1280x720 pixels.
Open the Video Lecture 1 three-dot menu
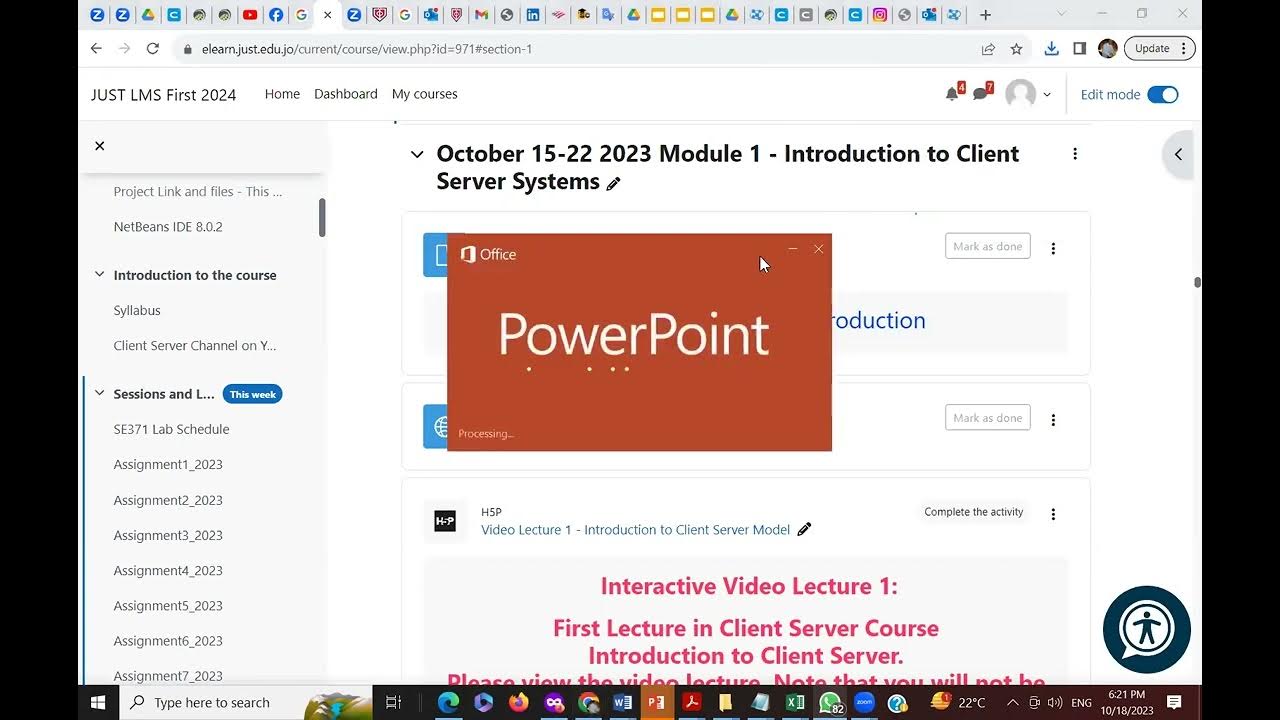[1053, 514]
